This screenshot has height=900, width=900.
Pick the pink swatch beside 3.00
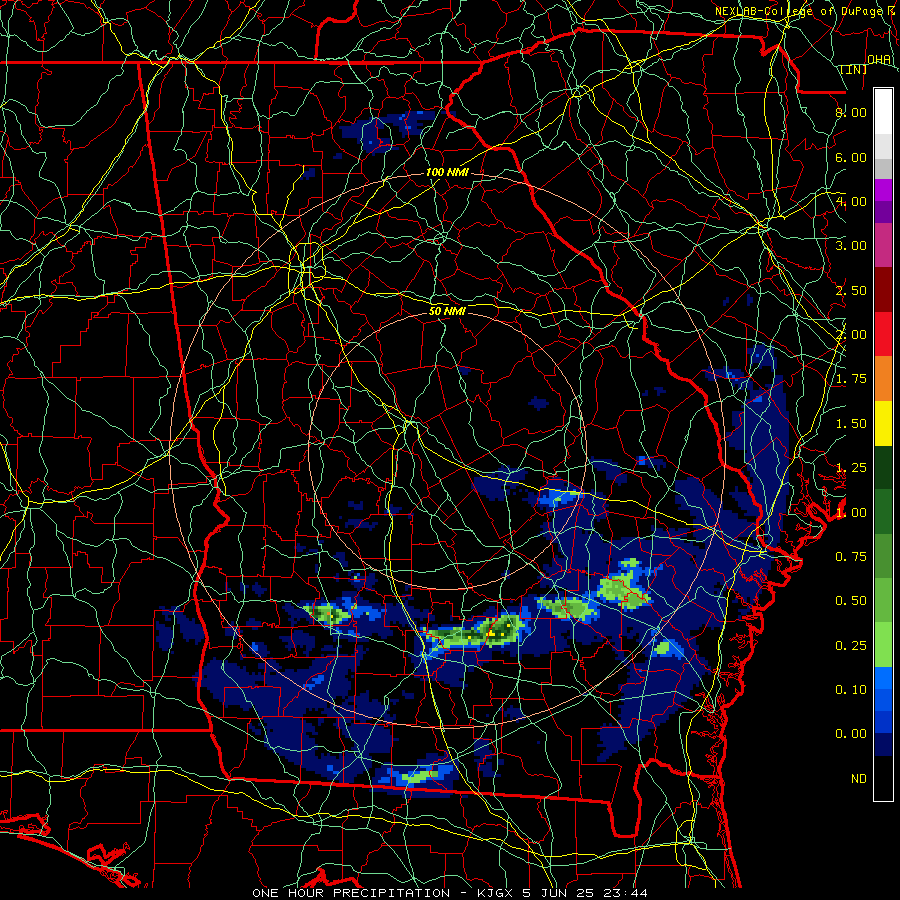tap(883, 245)
